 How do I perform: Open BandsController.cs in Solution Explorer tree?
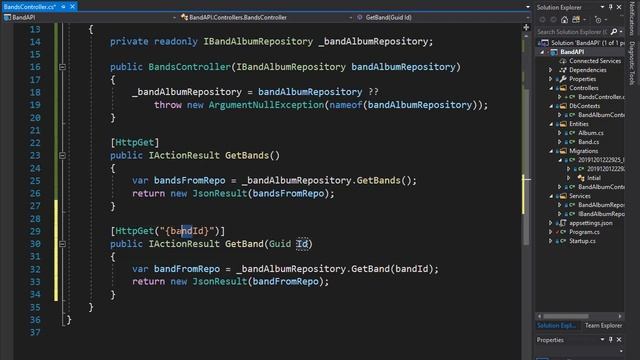click(601, 97)
